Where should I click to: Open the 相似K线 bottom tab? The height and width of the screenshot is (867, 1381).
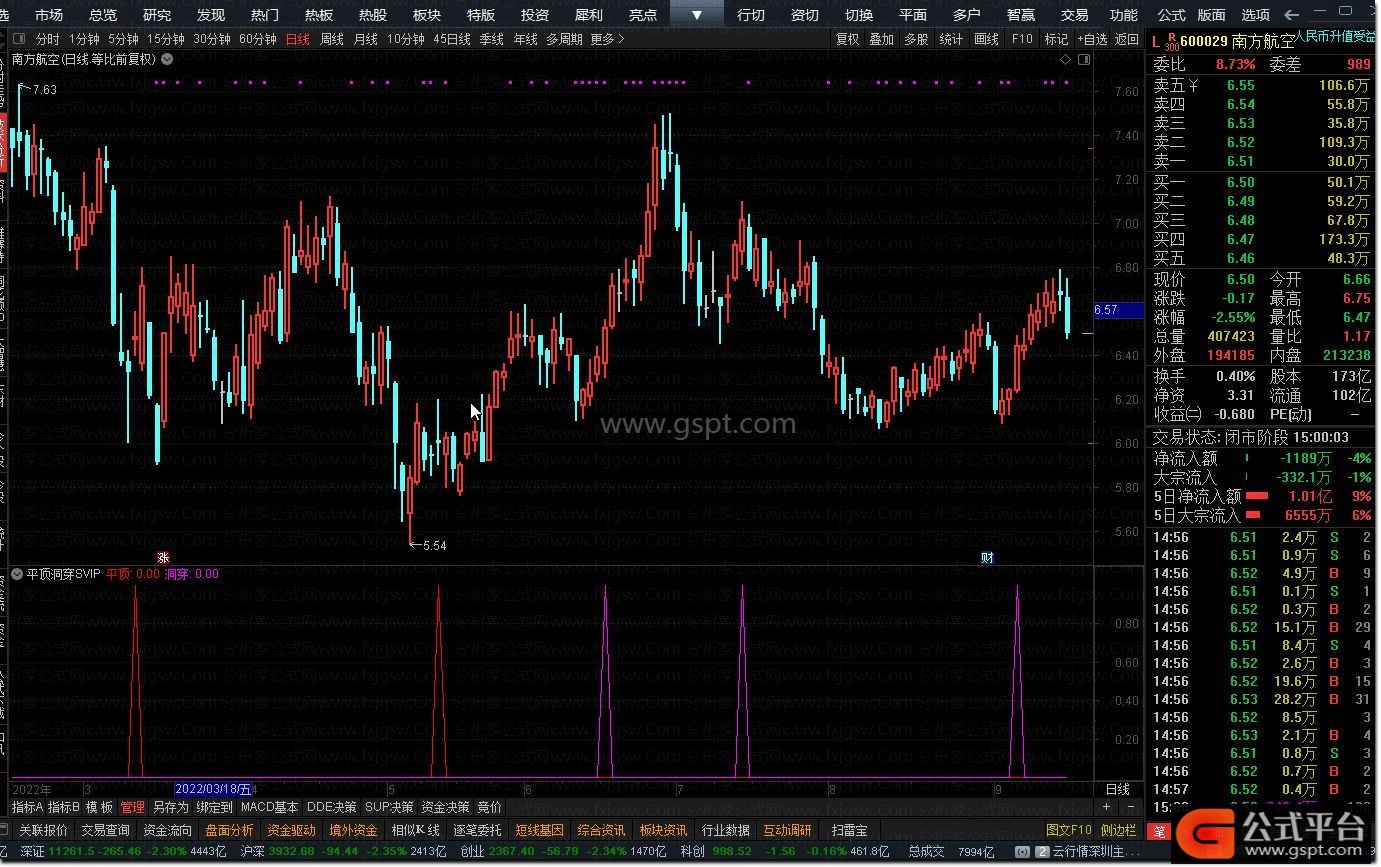pyautogui.click(x=415, y=830)
